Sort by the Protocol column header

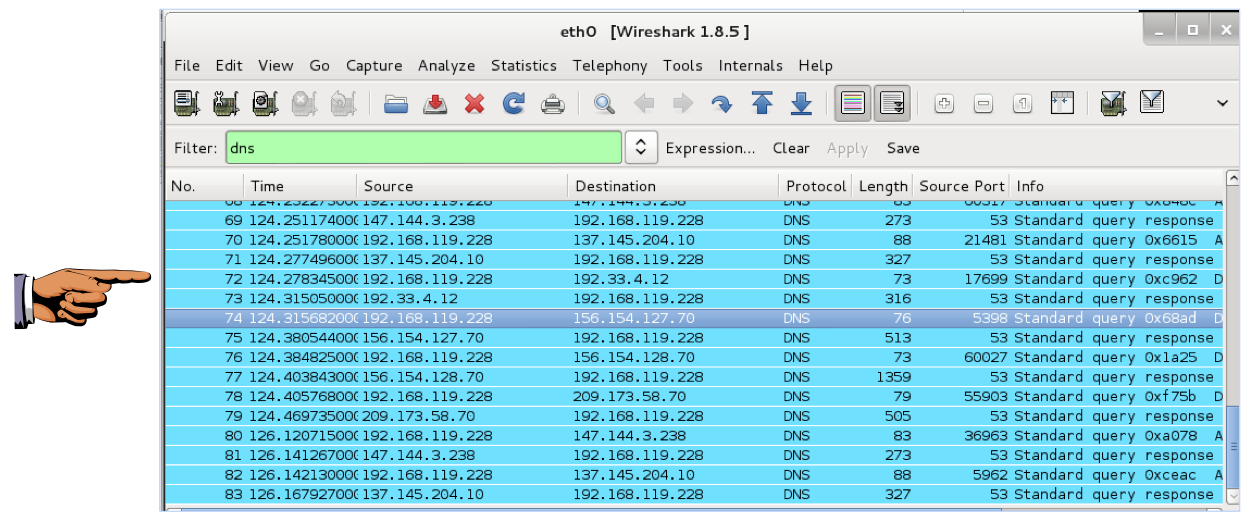[816, 186]
